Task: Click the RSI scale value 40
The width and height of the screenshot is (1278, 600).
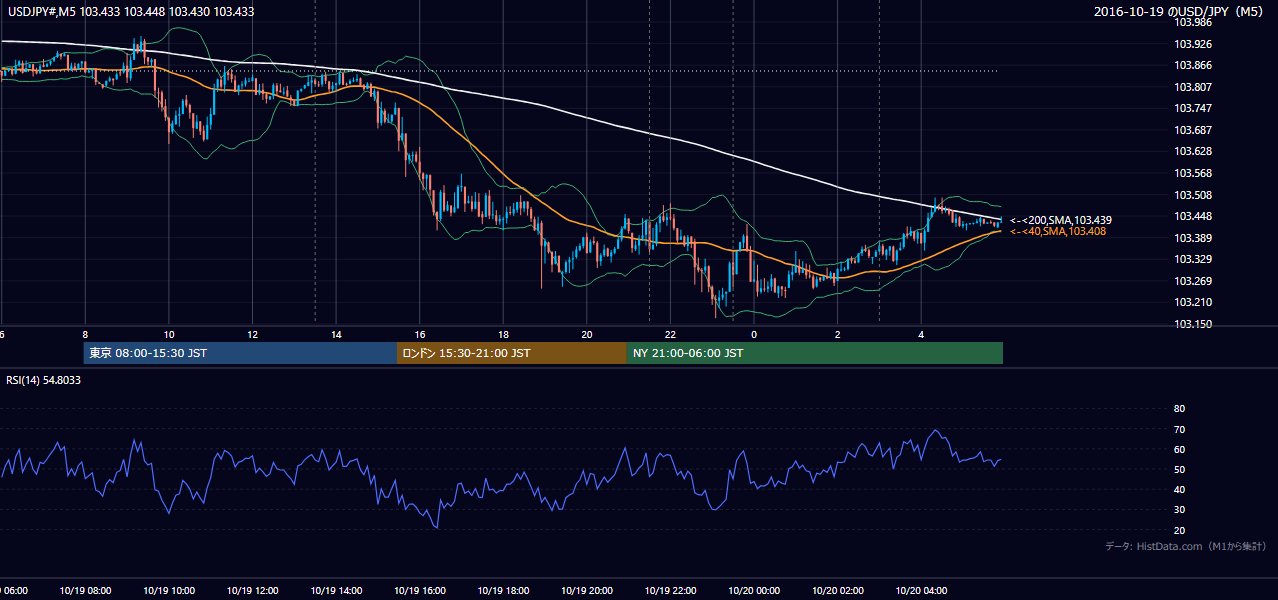Action: (1179, 490)
